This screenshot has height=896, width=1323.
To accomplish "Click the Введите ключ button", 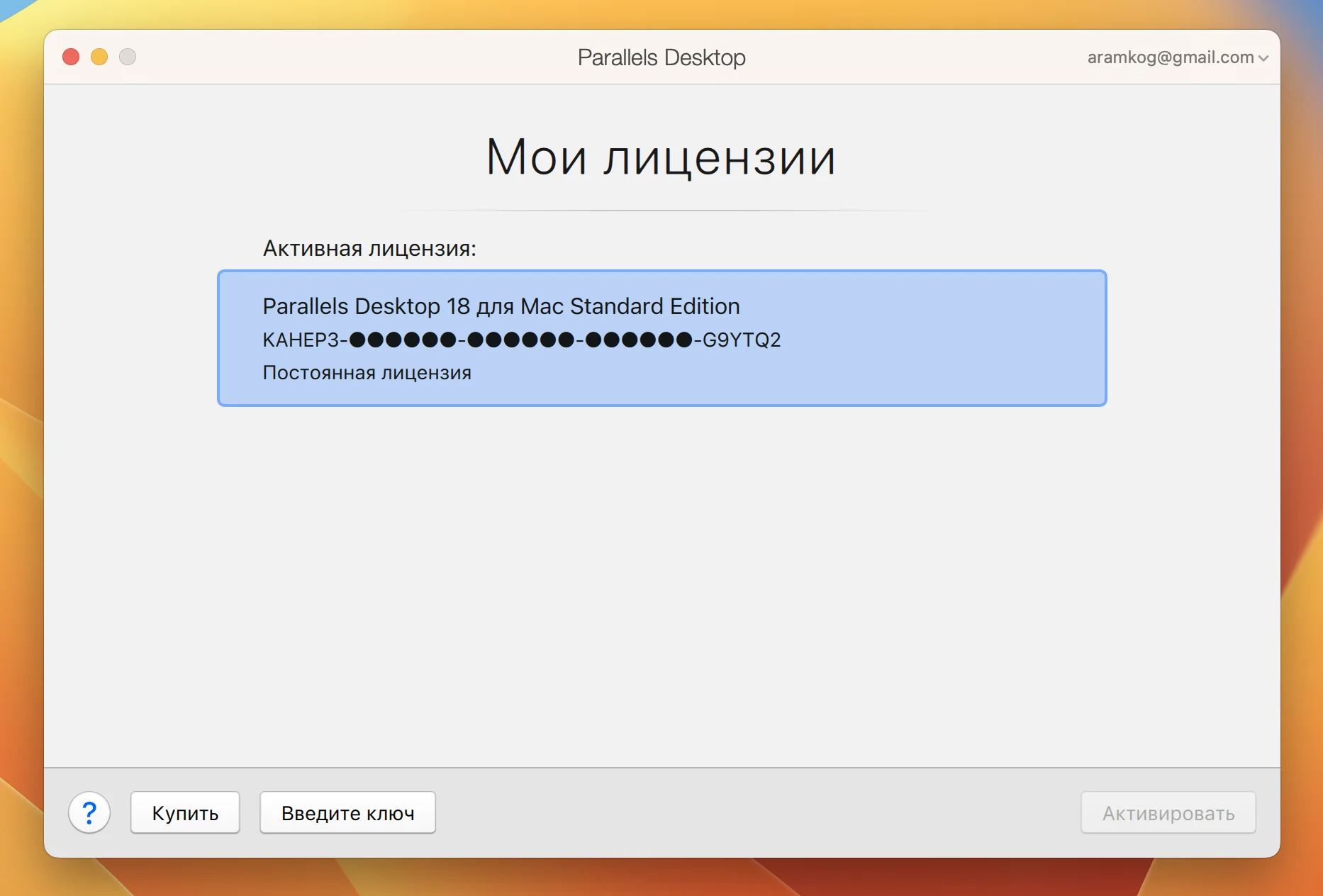I will [347, 812].
